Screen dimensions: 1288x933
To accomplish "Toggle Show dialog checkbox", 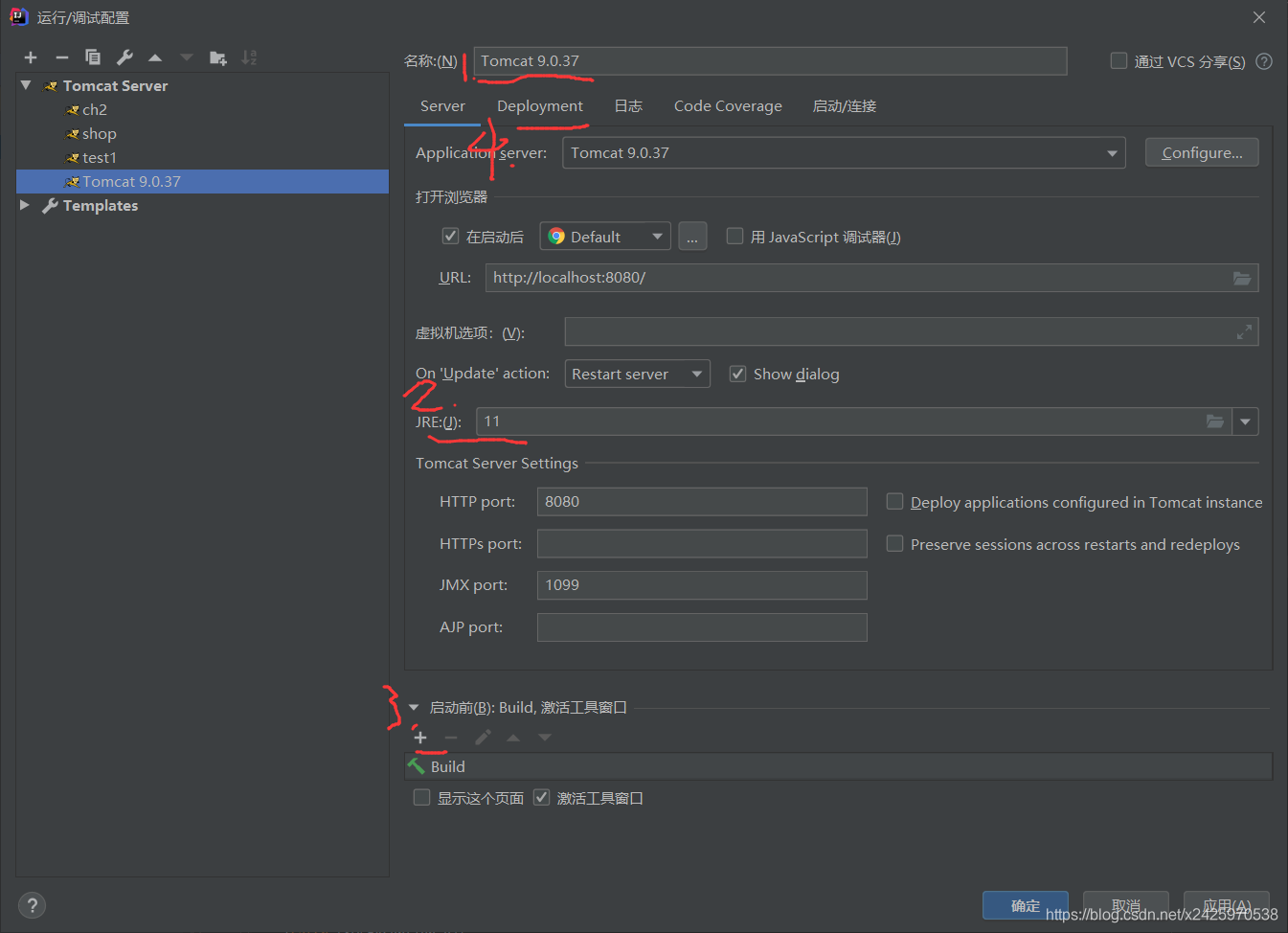I will coord(737,374).
